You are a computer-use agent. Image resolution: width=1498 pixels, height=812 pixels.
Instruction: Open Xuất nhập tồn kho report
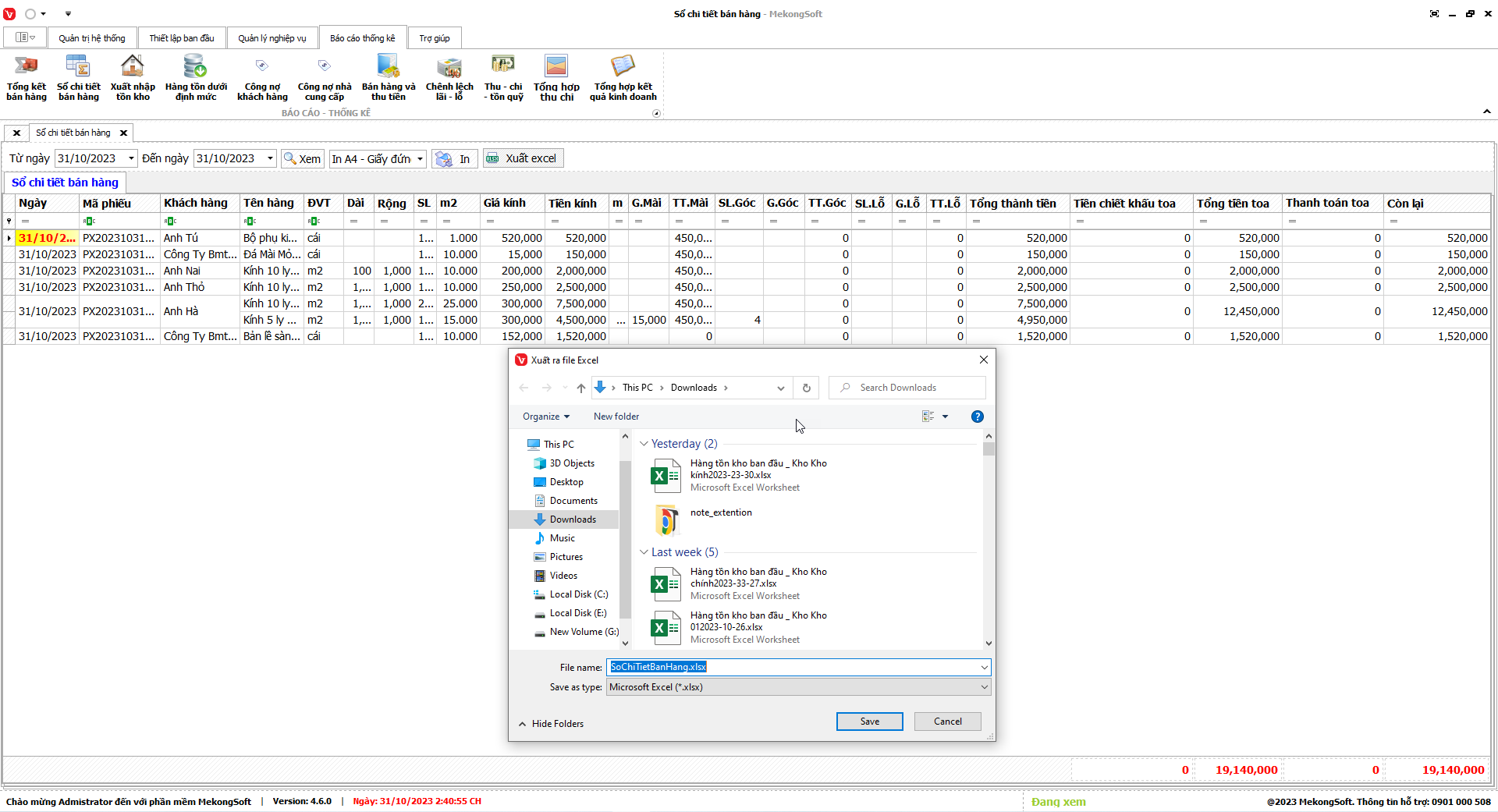(x=133, y=77)
